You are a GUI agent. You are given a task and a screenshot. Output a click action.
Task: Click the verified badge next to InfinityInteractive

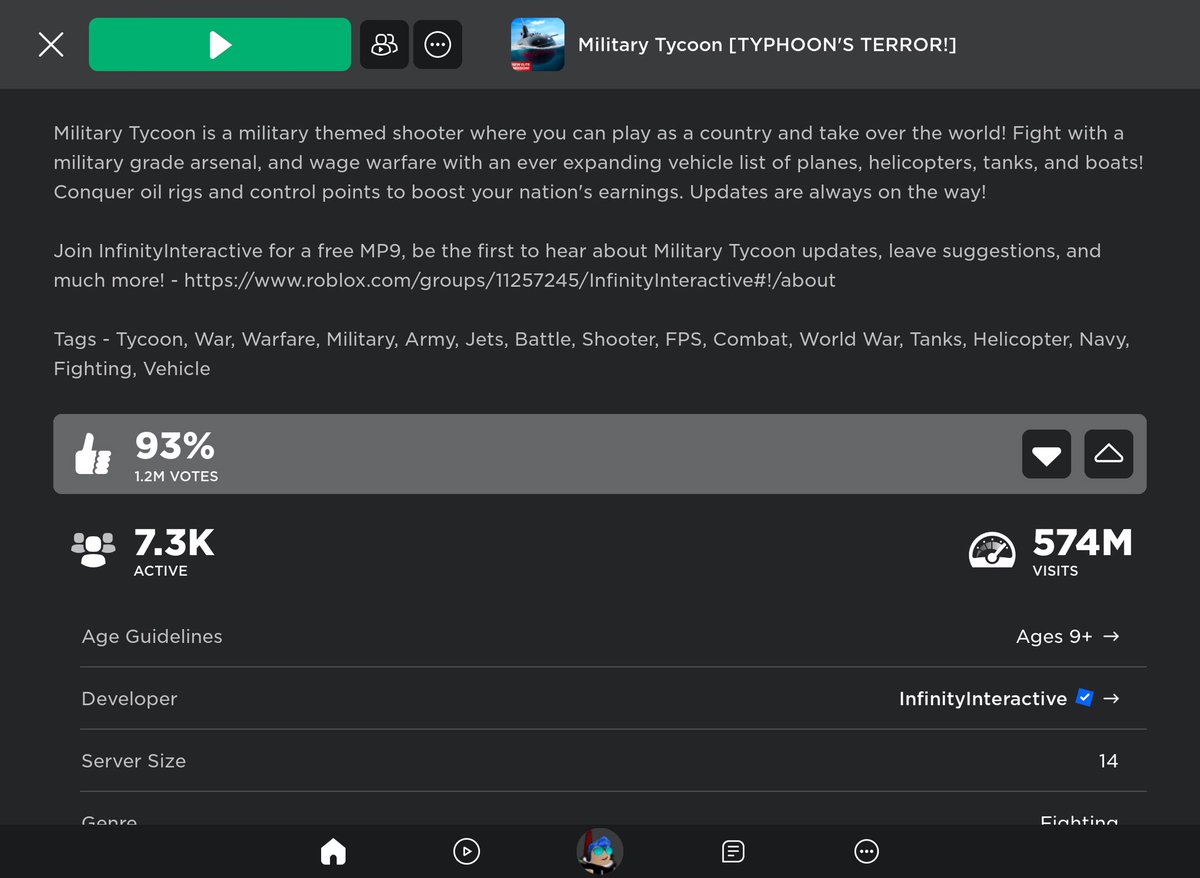tap(1084, 698)
